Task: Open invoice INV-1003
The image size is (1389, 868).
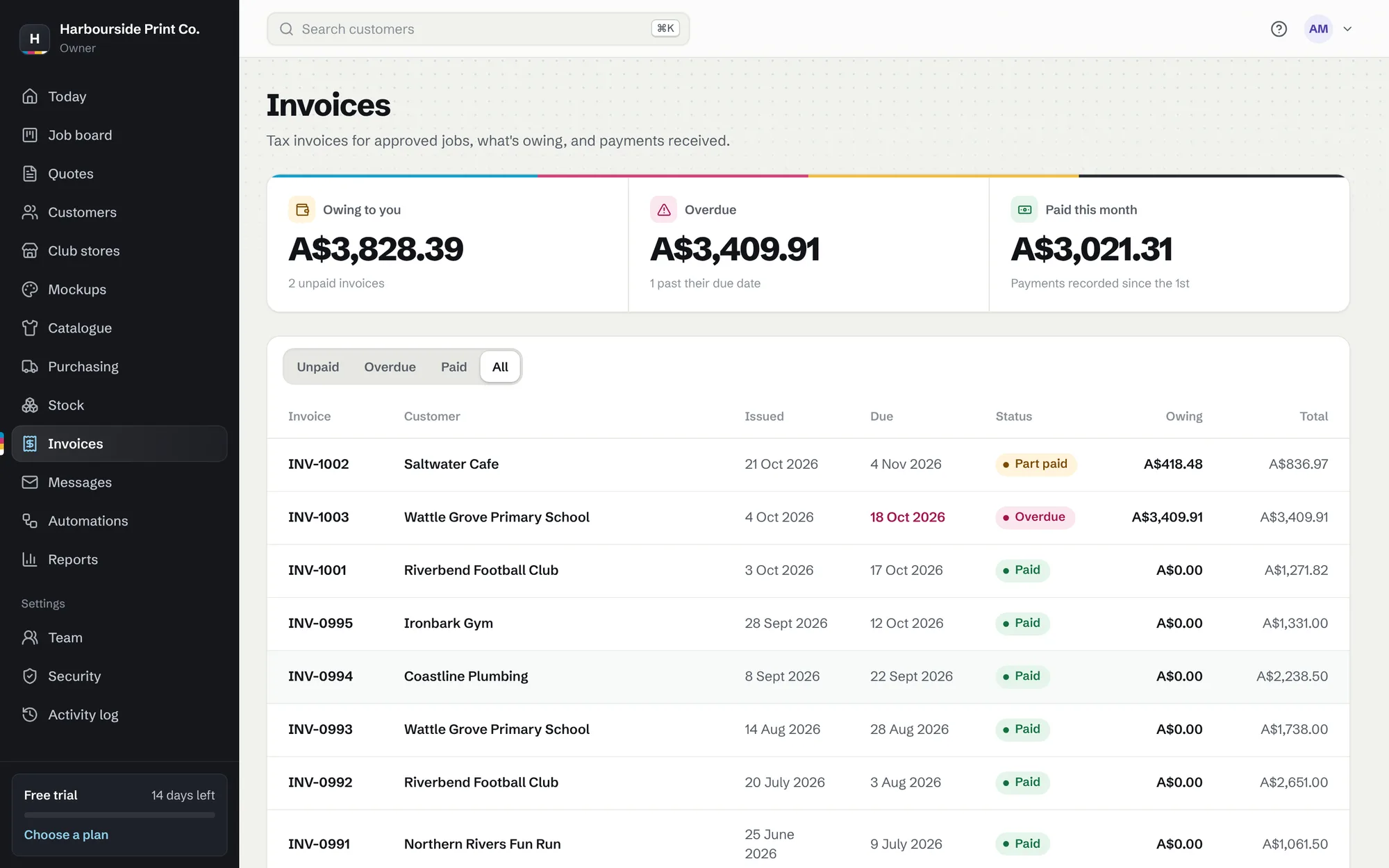Action: pos(319,517)
